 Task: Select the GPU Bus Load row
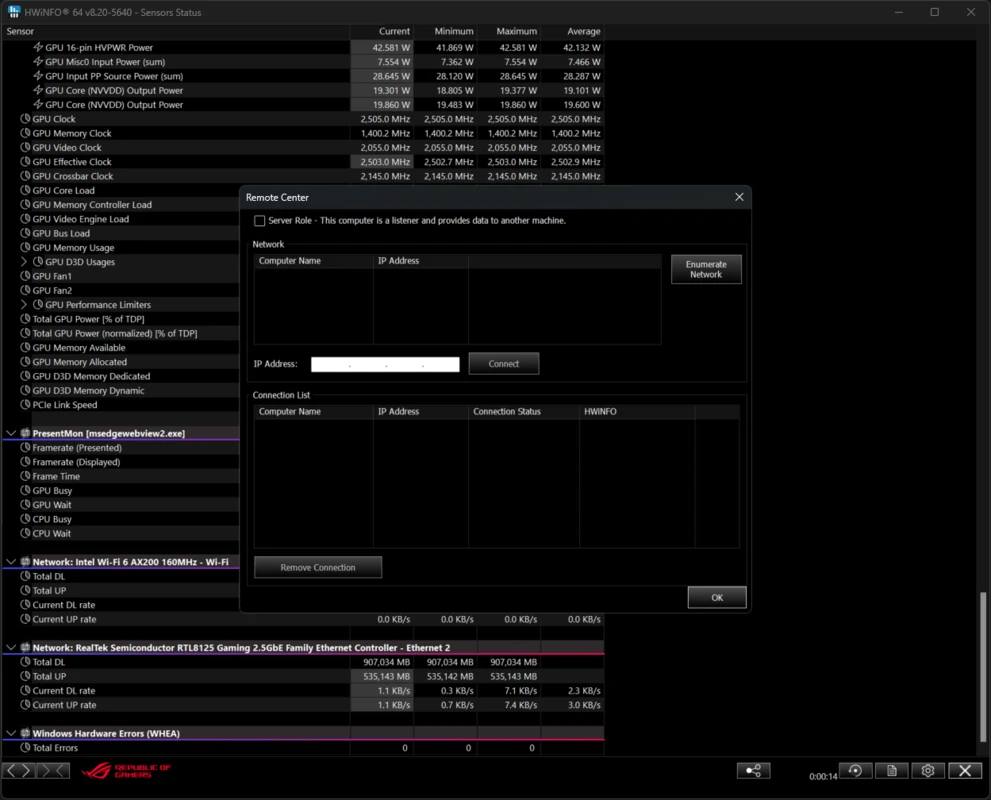click(x=121, y=233)
